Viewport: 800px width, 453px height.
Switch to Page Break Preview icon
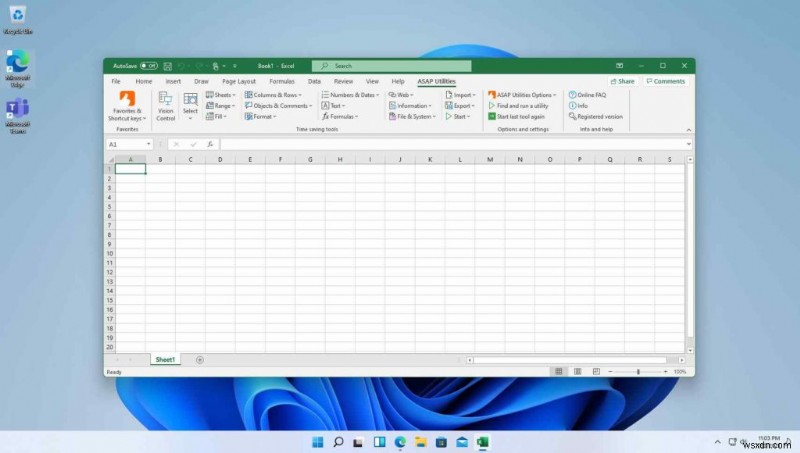(x=596, y=372)
